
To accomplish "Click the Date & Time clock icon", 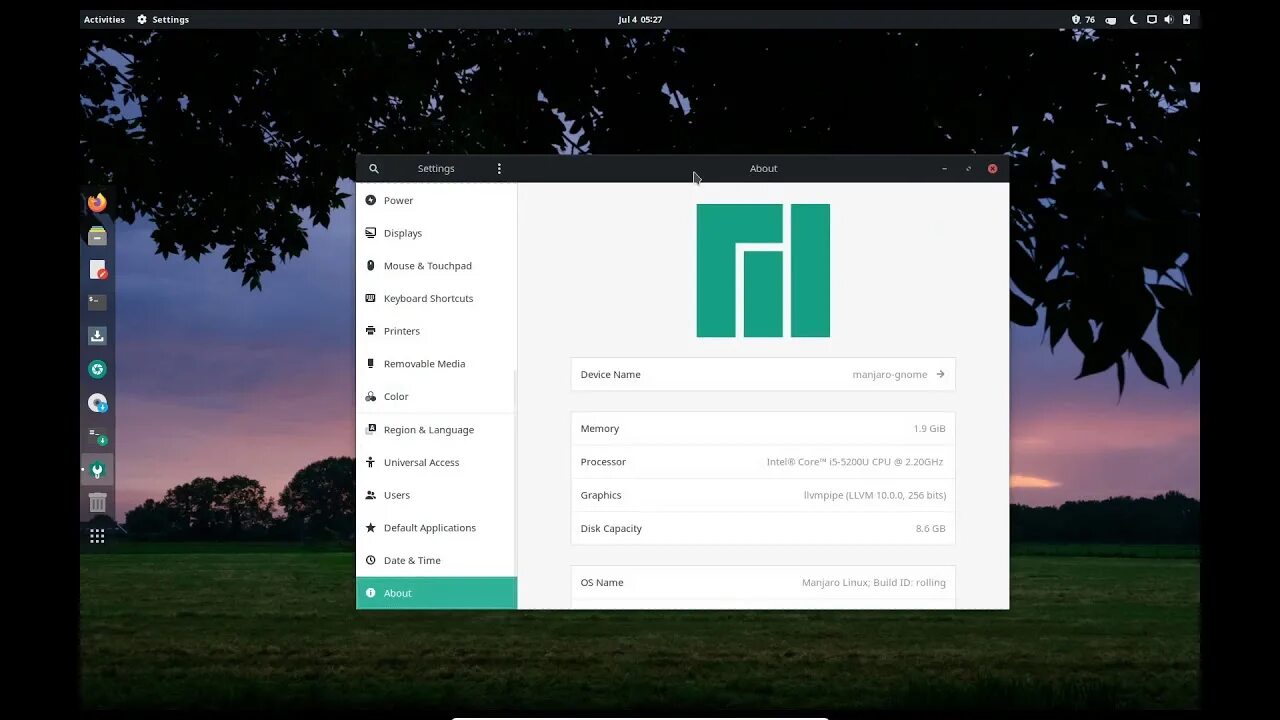I will click(371, 560).
